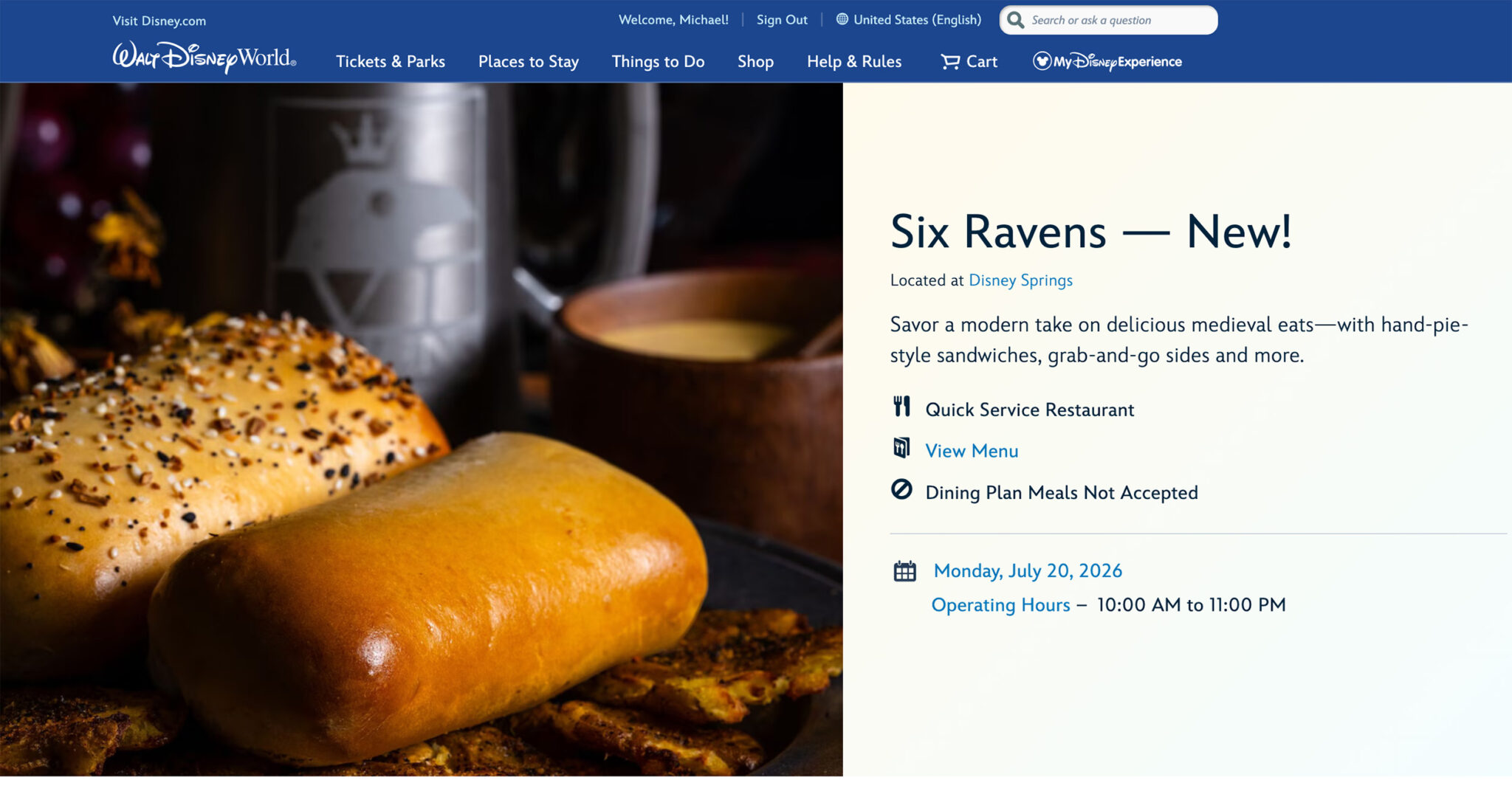Open the My Disney Experience menu
The width and height of the screenshot is (1512, 811).
tap(1107, 61)
